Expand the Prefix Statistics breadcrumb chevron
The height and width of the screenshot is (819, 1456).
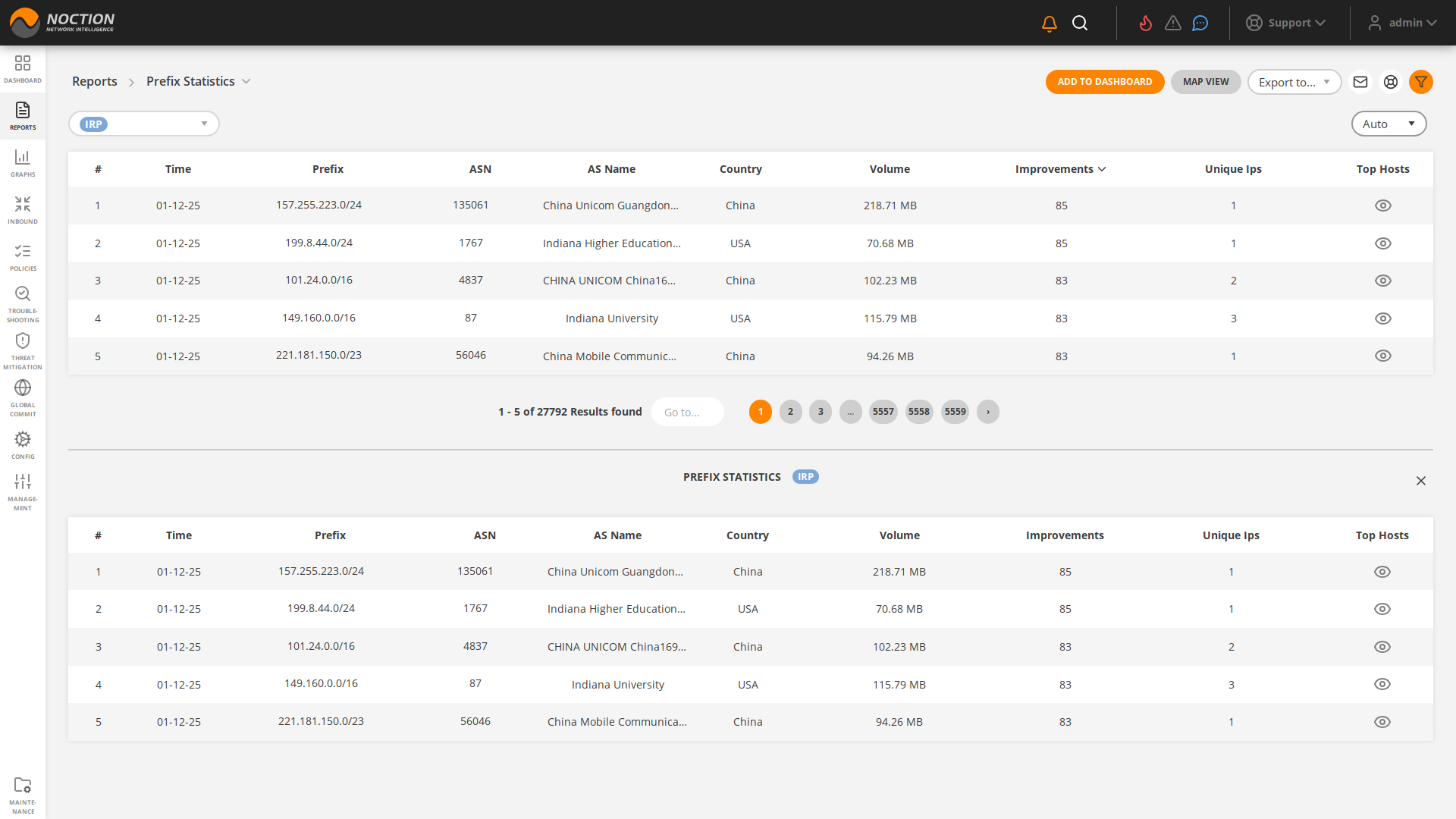pyautogui.click(x=246, y=82)
